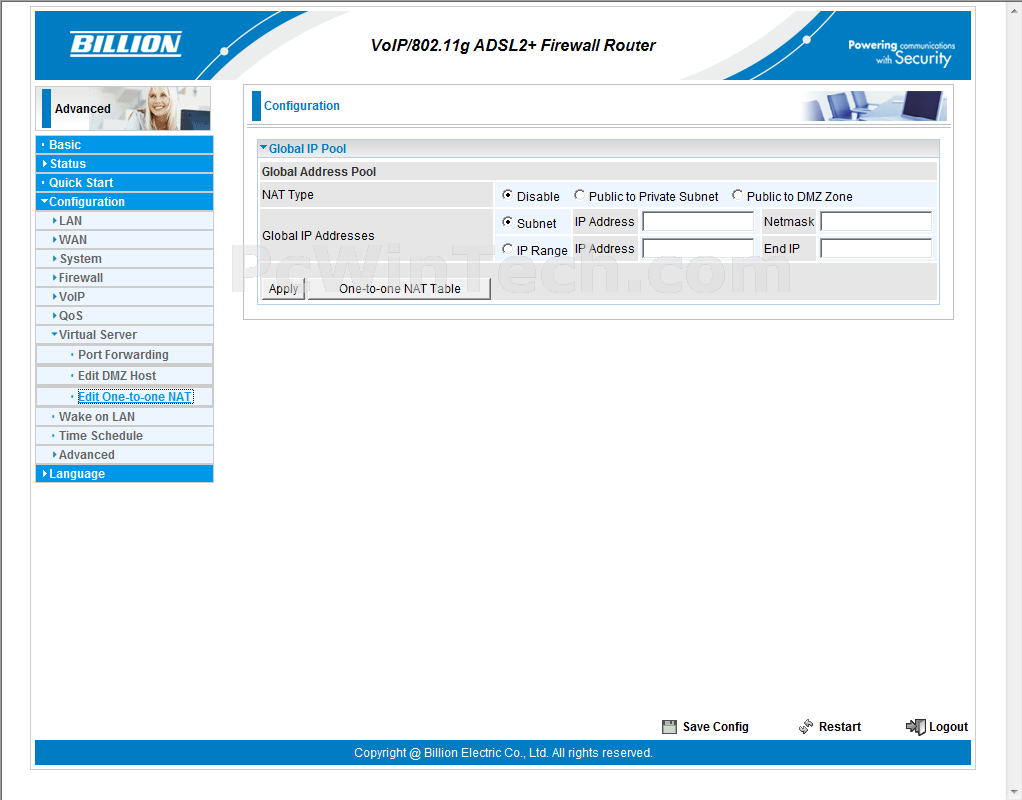The height and width of the screenshot is (800, 1022).
Task: Click the Apply button
Action: (283, 289)
